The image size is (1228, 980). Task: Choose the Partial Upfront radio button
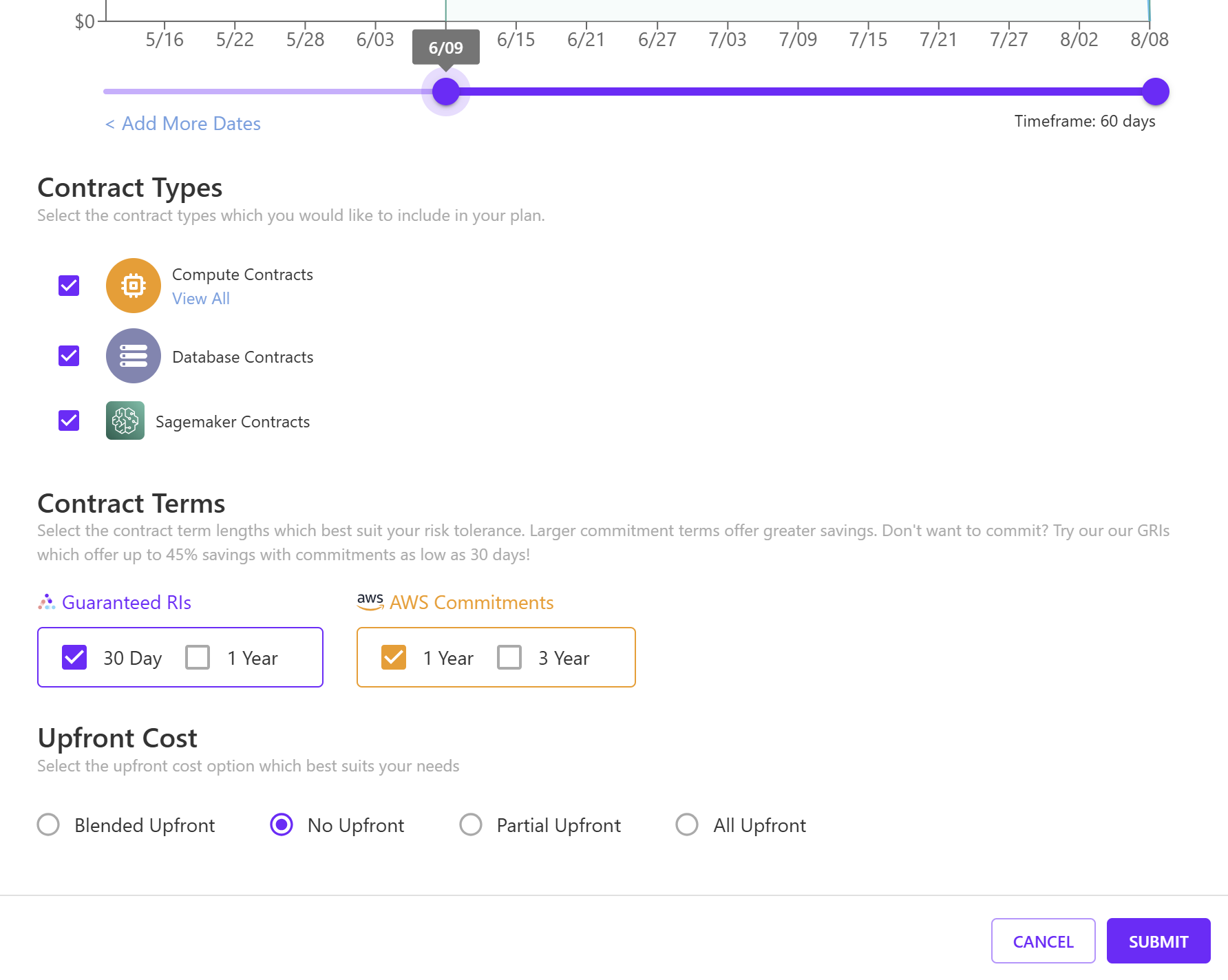[471, 824]
